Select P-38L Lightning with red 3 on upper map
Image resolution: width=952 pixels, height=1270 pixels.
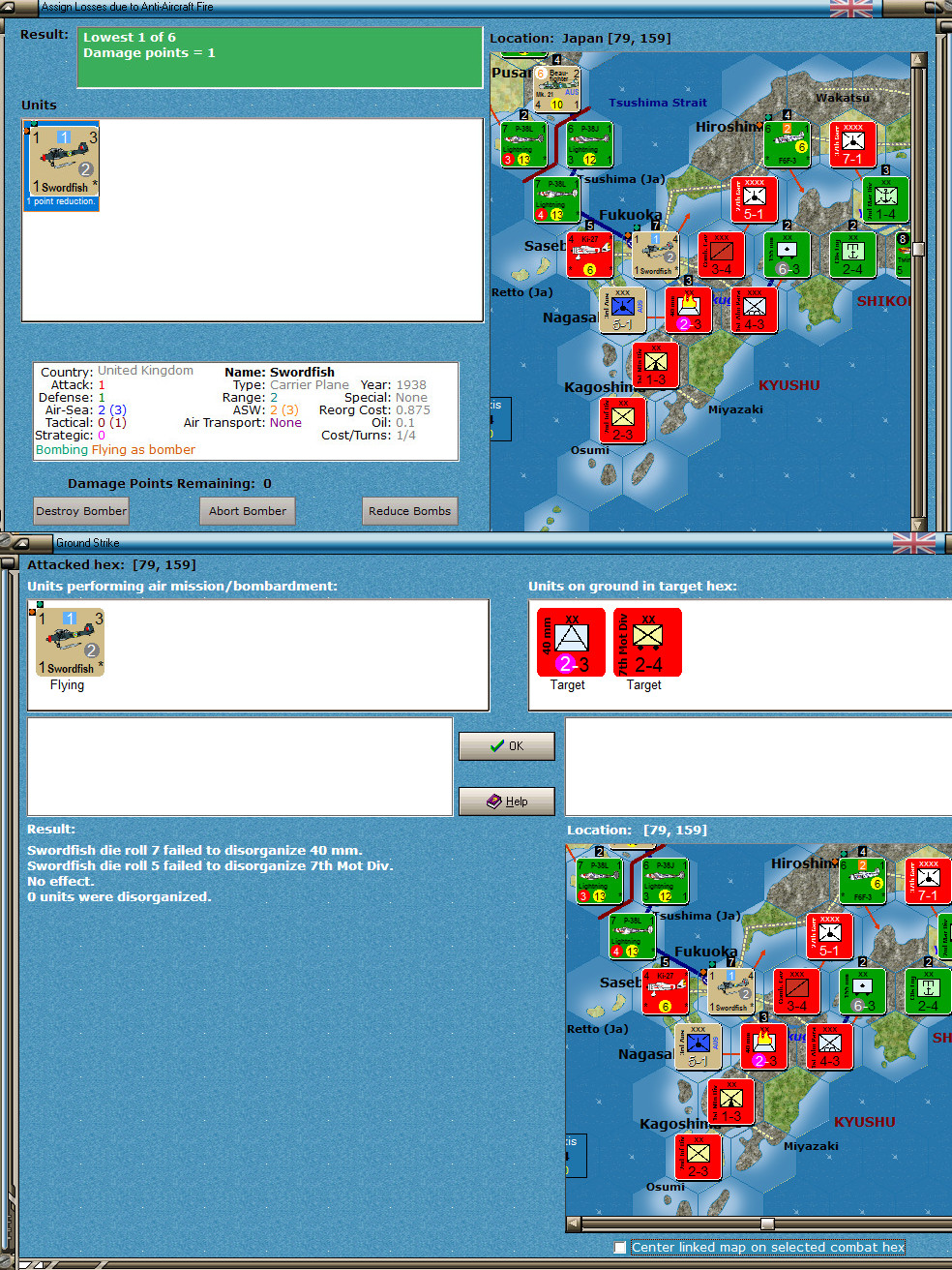(524, 144)
